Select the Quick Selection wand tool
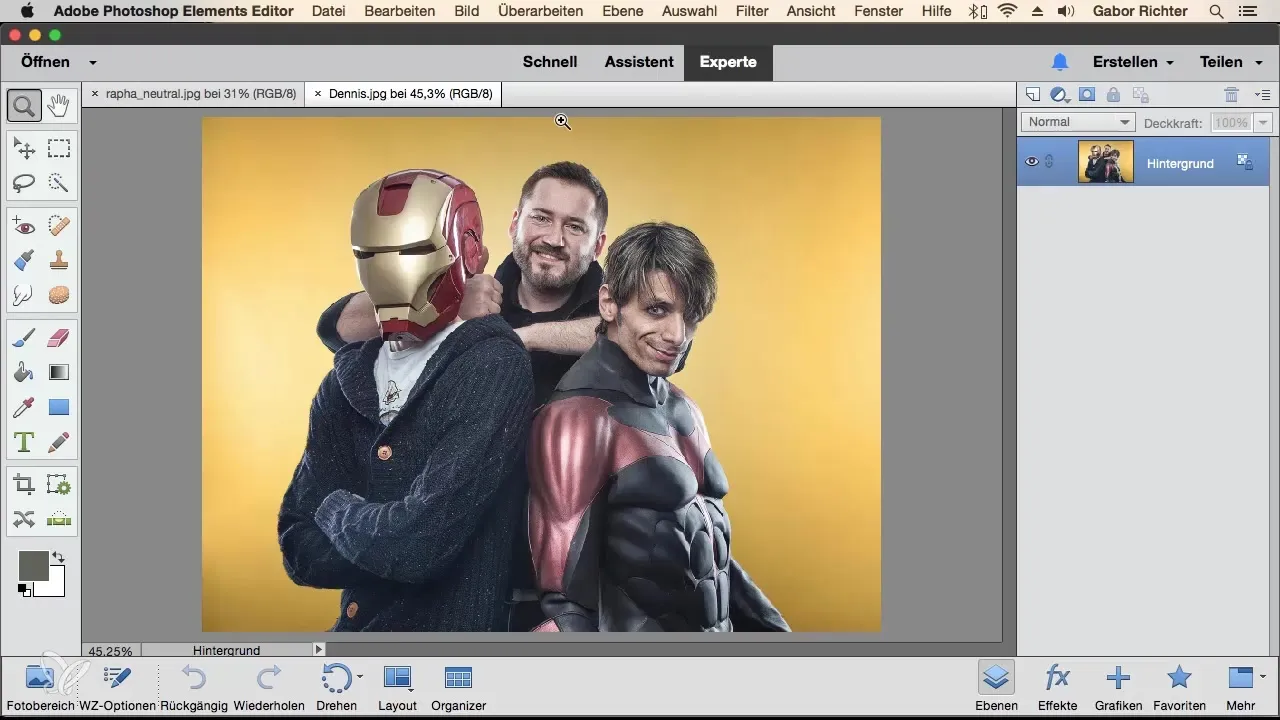 coord(59,183)
